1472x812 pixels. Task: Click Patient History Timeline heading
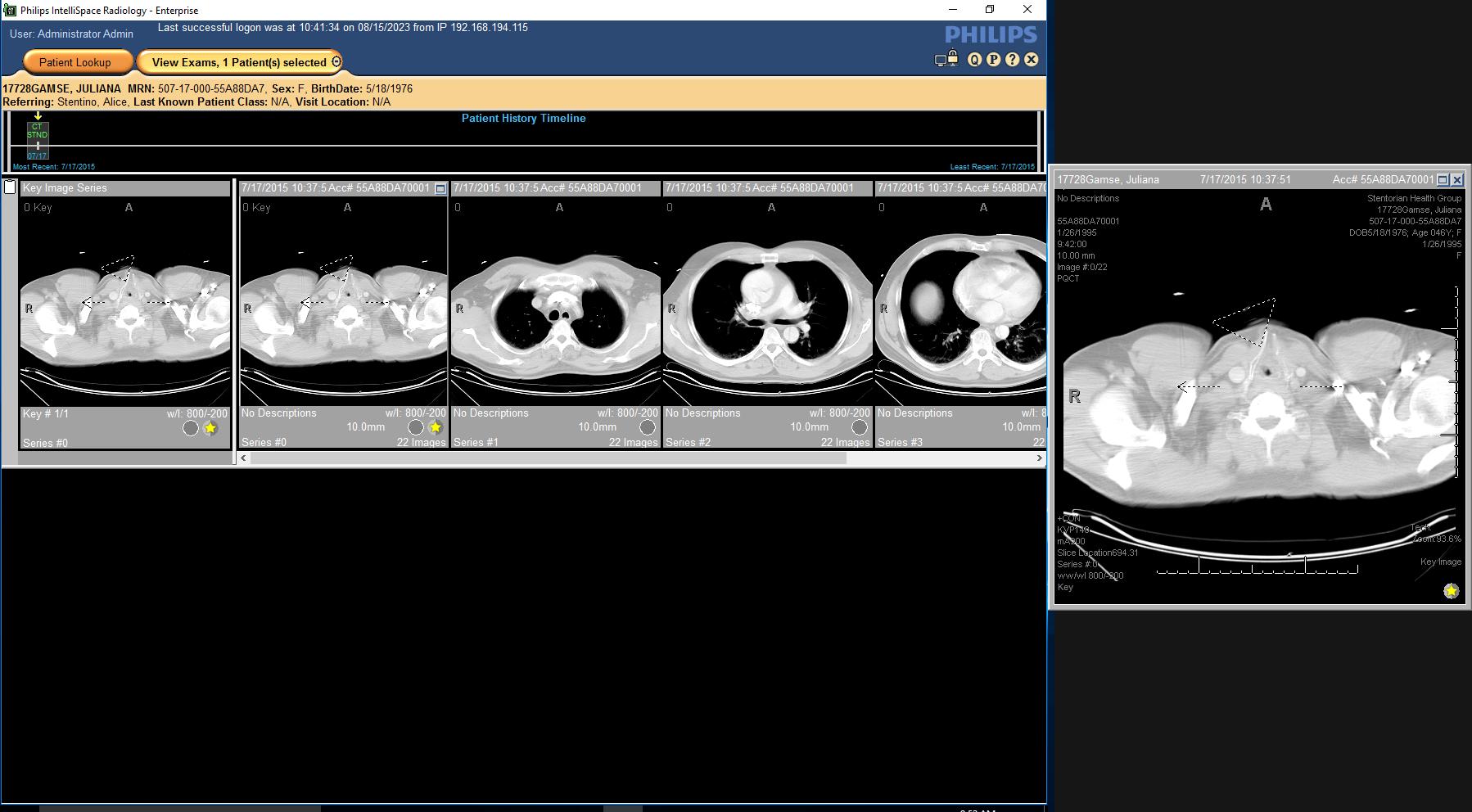tap(523, 119)
